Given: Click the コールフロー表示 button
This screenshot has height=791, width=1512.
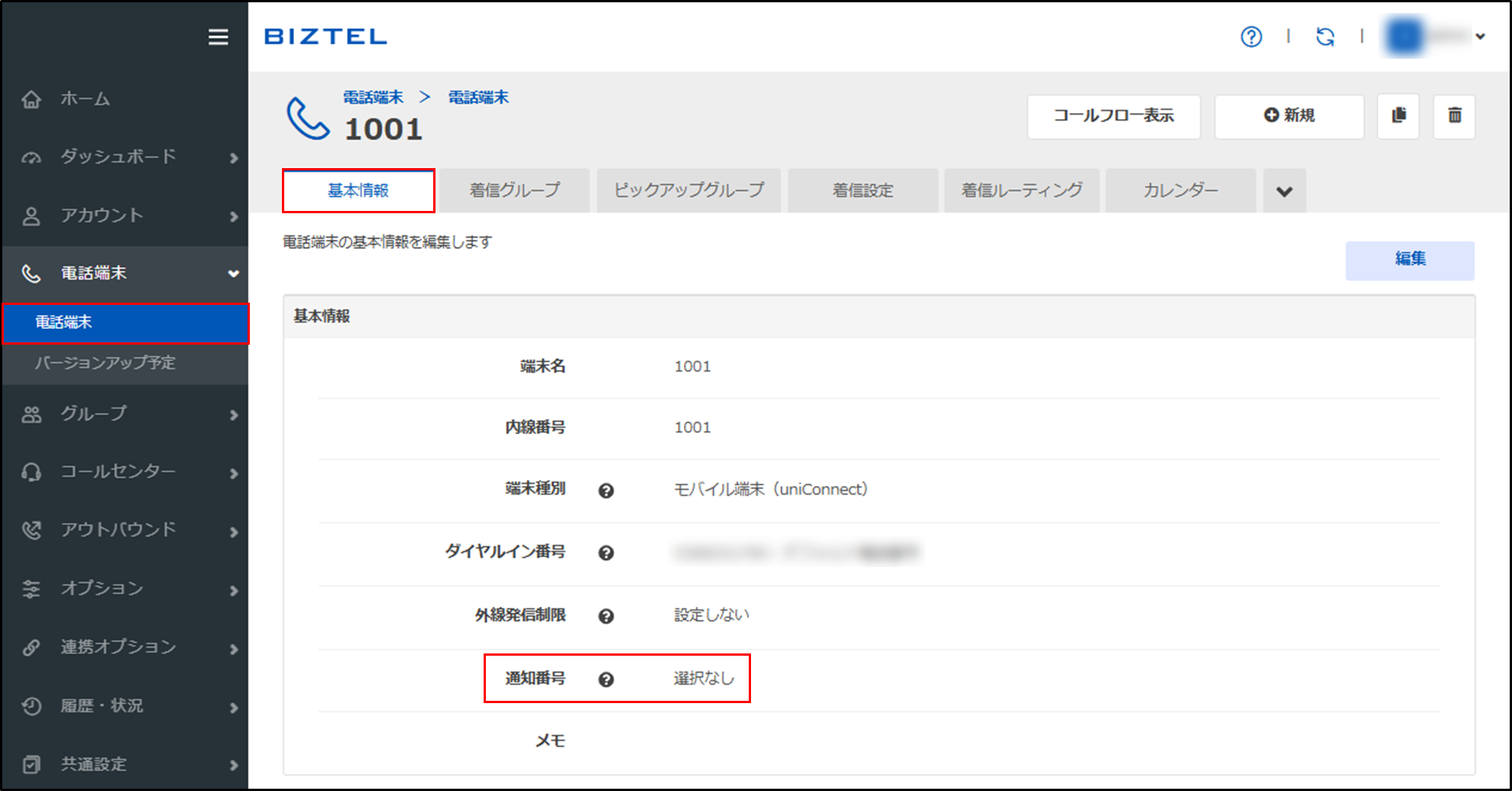Looking at the screenshot, I should (x=1113, y=116).
